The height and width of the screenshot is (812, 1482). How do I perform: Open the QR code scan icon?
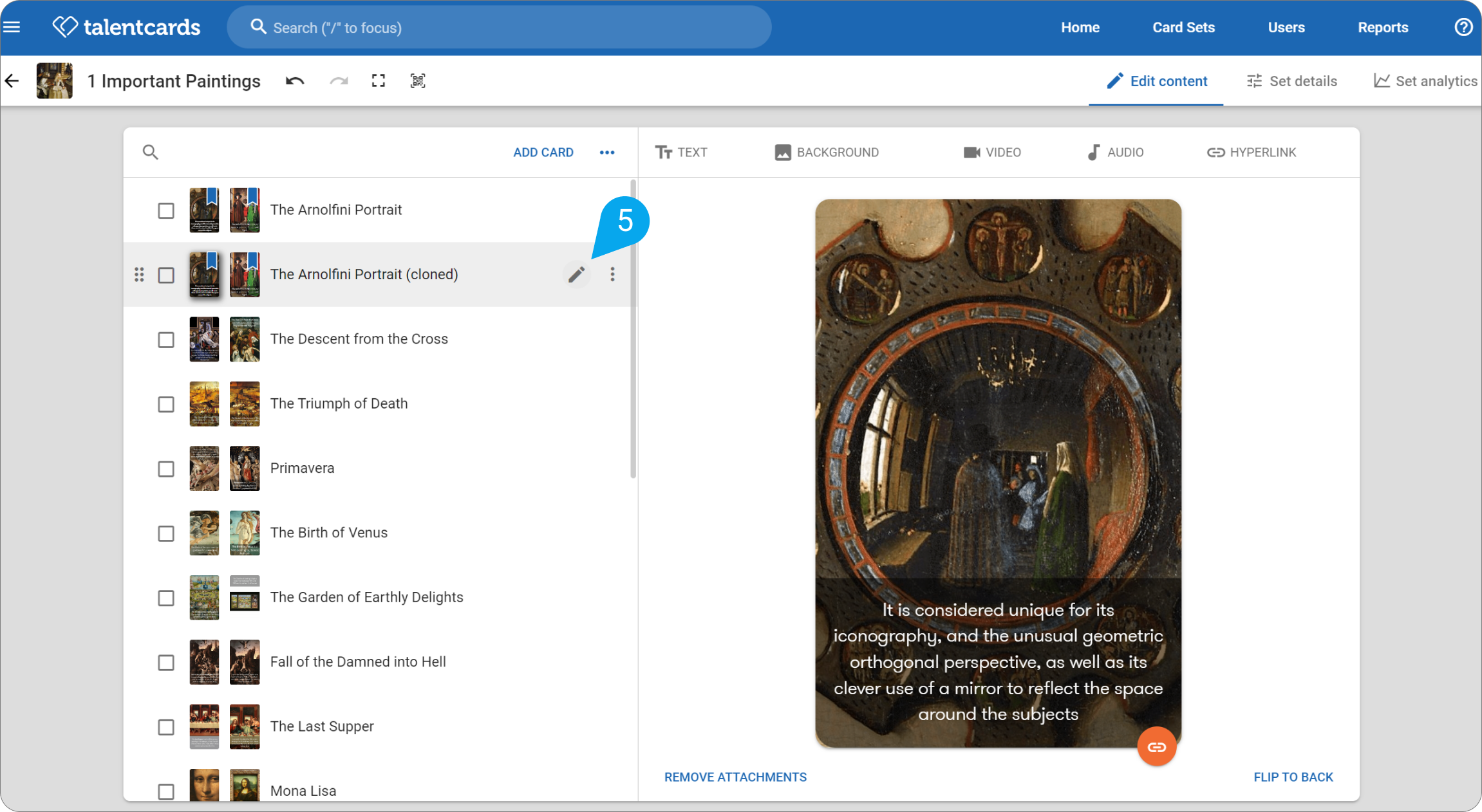[x=418, y=80]
